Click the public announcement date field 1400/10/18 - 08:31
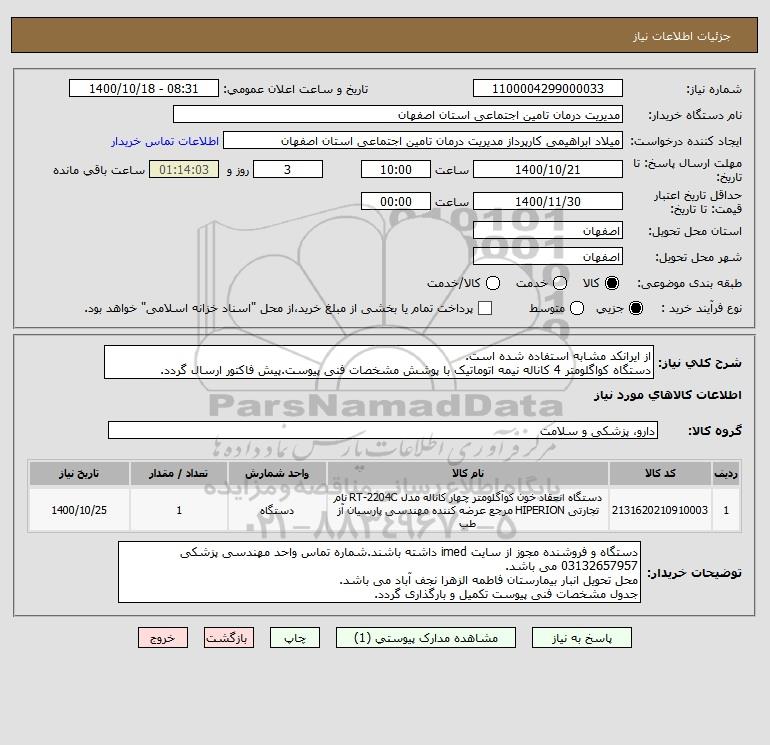This screenshot has height=745, width=770. [x=144, y=88]
